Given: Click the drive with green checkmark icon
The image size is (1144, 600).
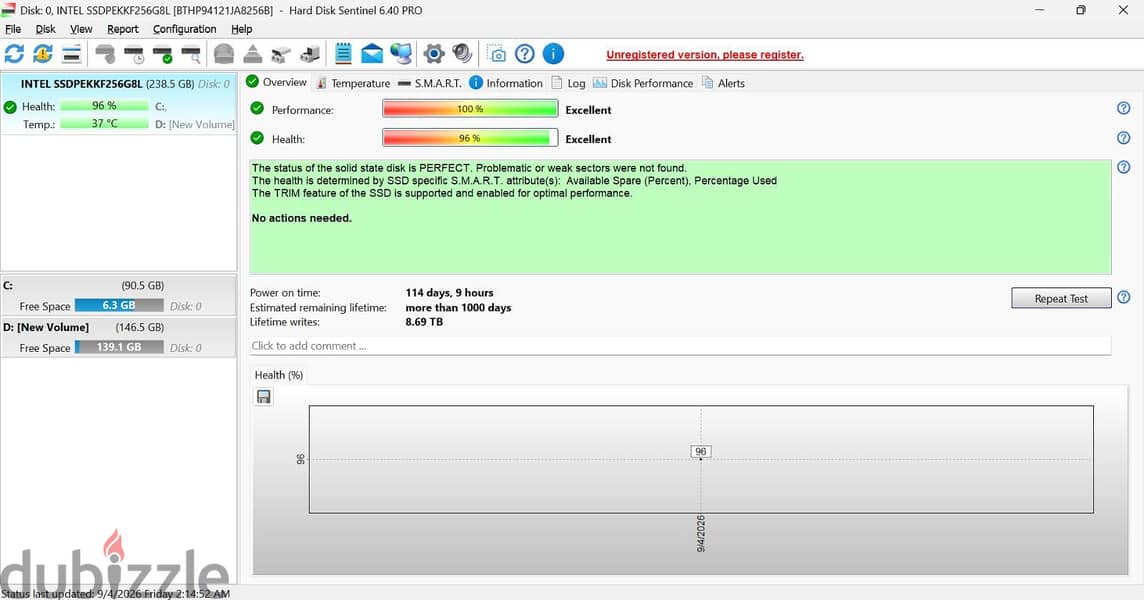Looking at the screenshot, I should 163,53.
